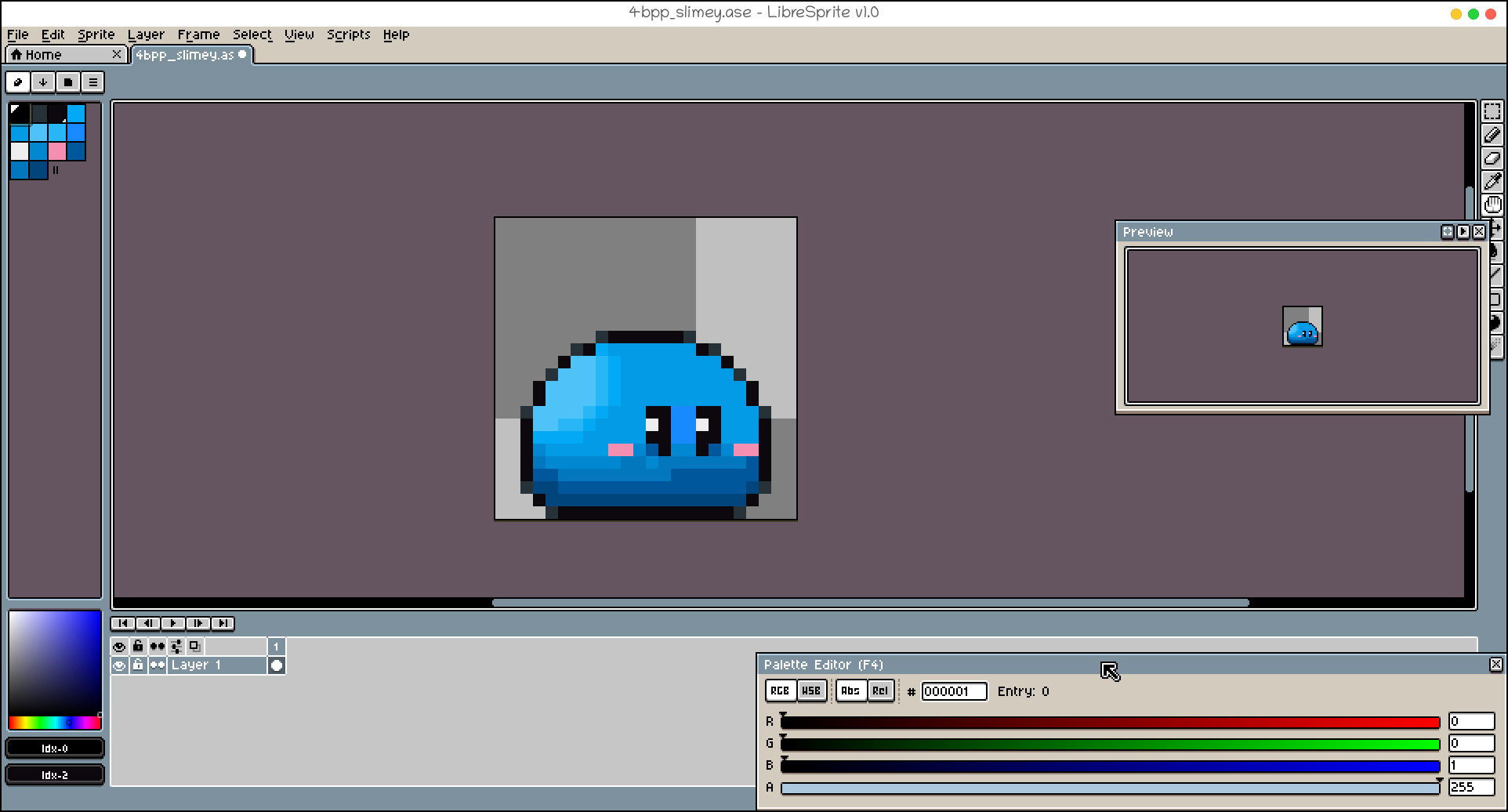Click the alpha value field showing 255
The width and height of the screenshot is (1508, 812).
(1472, 787)
